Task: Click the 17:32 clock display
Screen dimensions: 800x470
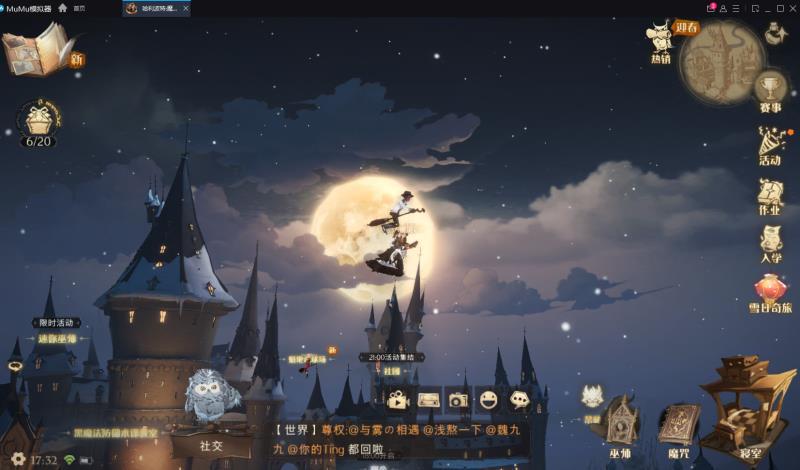Action: pyautogui.click(x=44, y=460)
